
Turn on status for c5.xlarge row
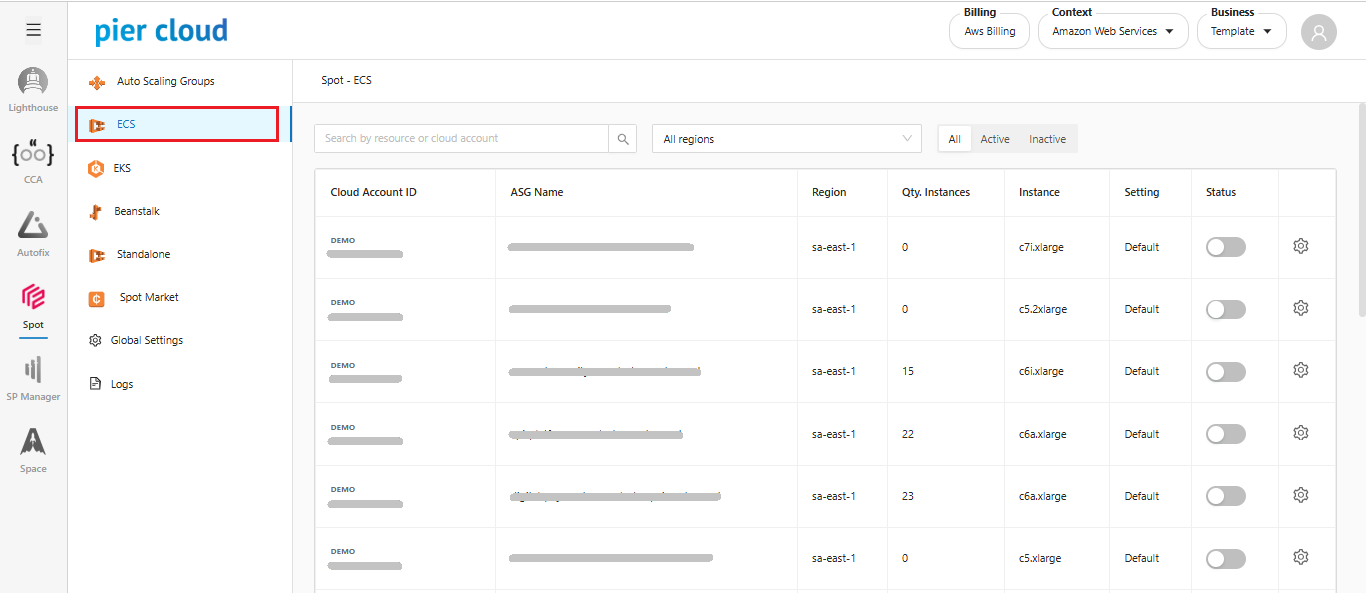click(x=1225, y=558)
